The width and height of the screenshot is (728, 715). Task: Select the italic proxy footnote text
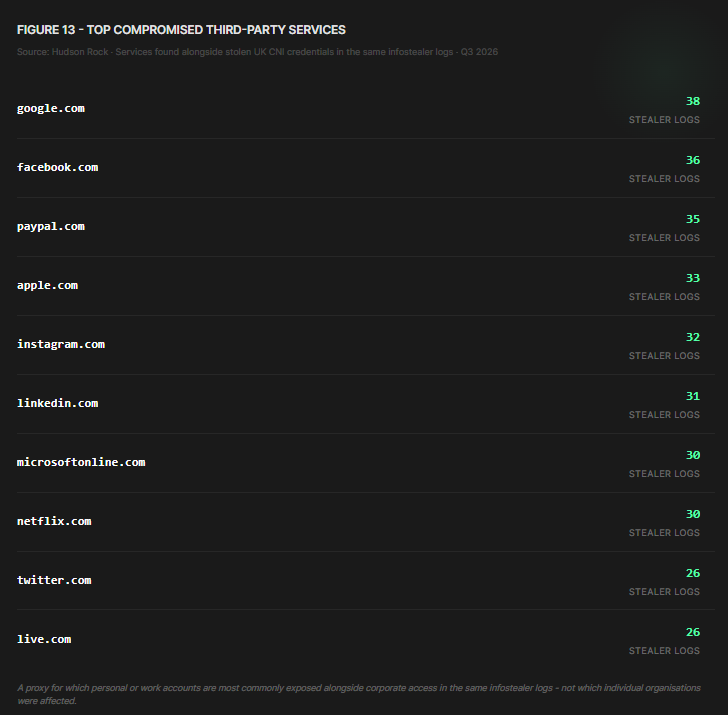pos(359,694)
